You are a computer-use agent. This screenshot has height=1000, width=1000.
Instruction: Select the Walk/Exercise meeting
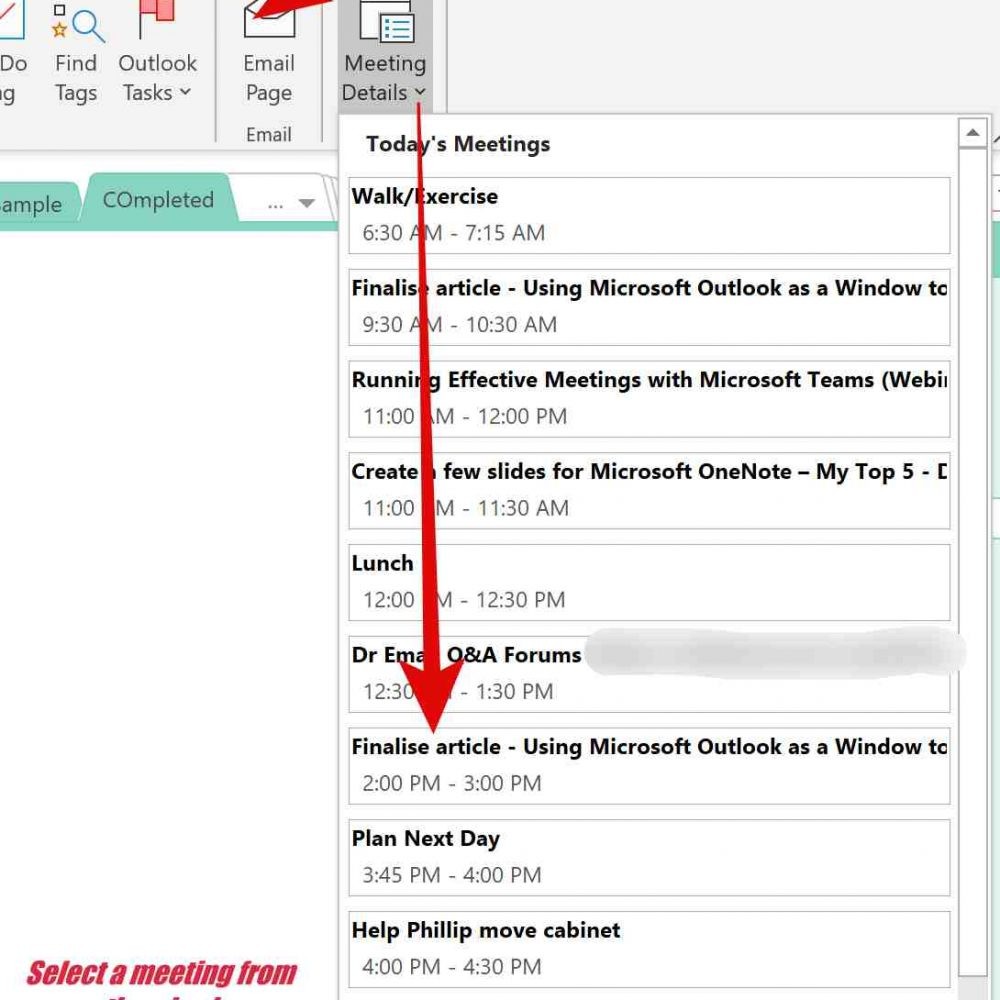[649, 216]
